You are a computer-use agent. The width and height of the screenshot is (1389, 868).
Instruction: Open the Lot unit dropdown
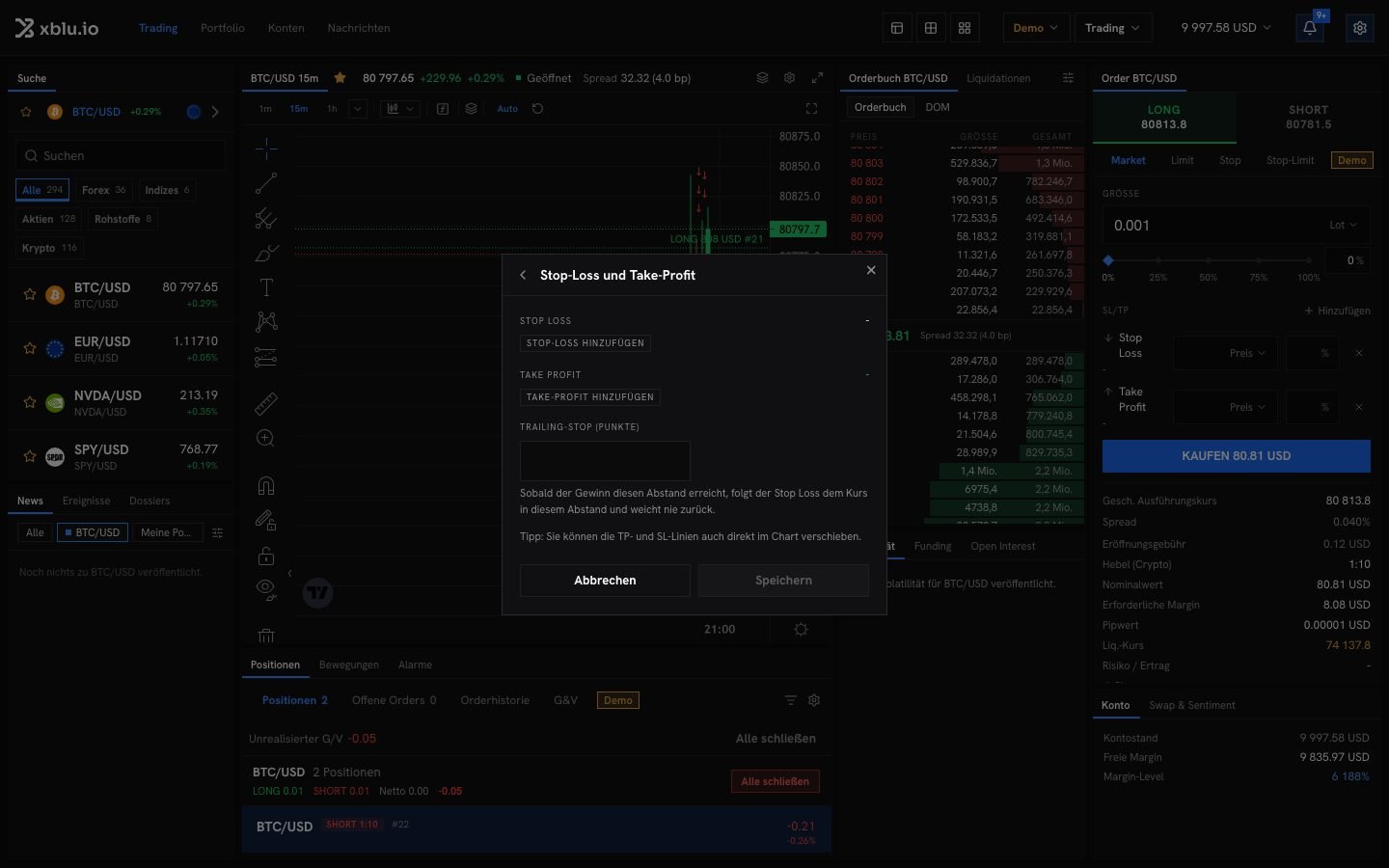(1343, 226)
